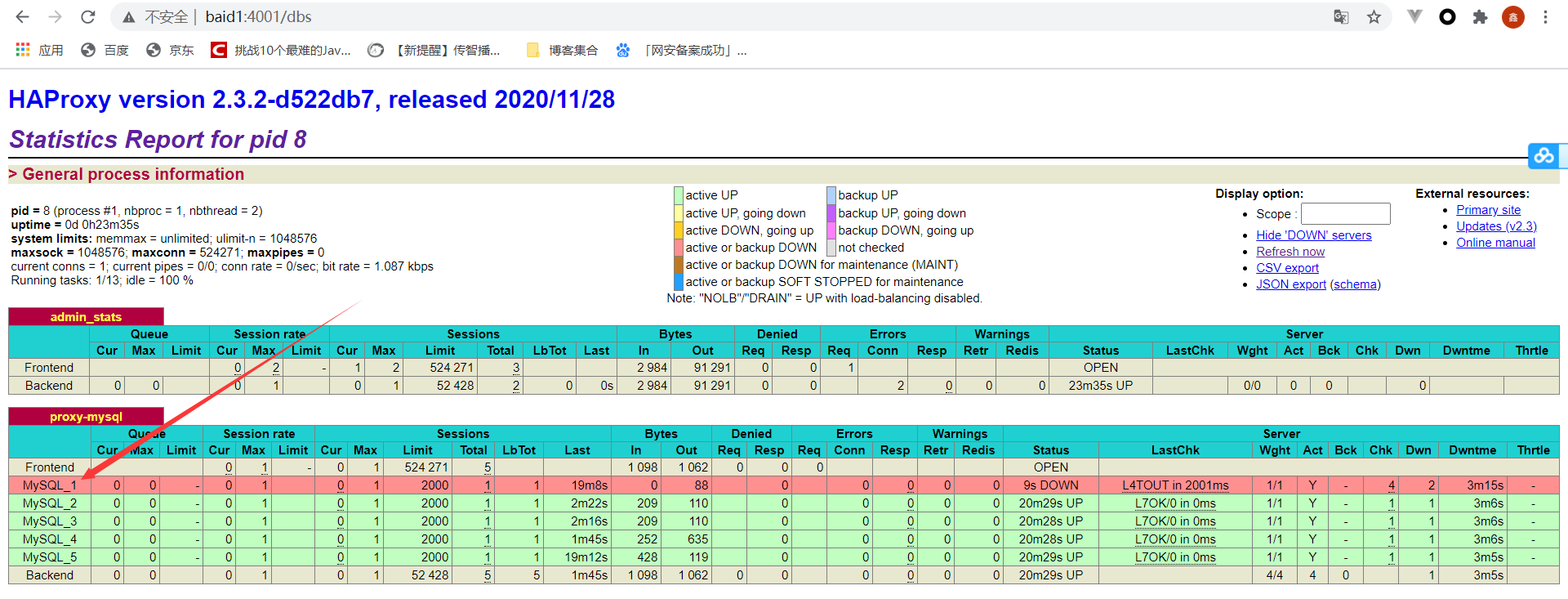The image size is (1568, 599).
Task: Click the Scope text input field
Action: pos(1345,214)
